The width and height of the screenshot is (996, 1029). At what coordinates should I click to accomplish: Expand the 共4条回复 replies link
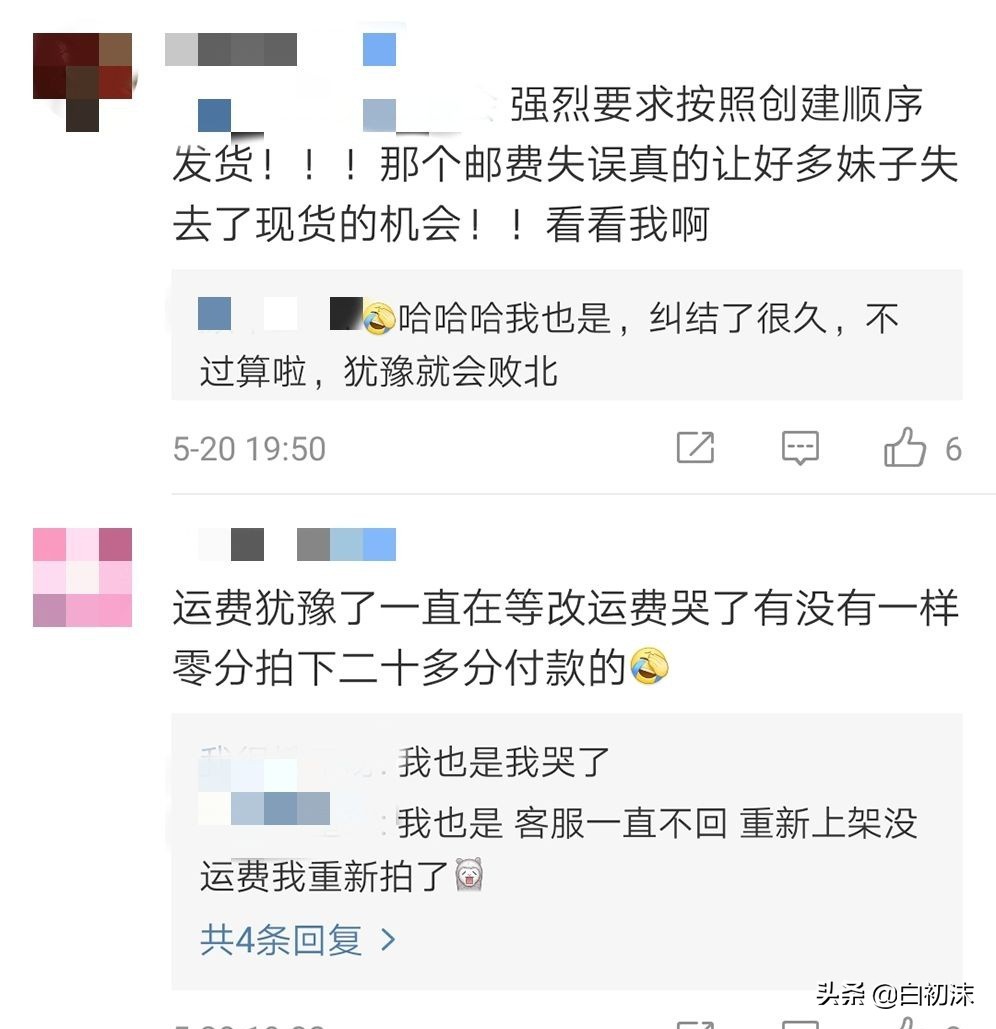point(298,940)
